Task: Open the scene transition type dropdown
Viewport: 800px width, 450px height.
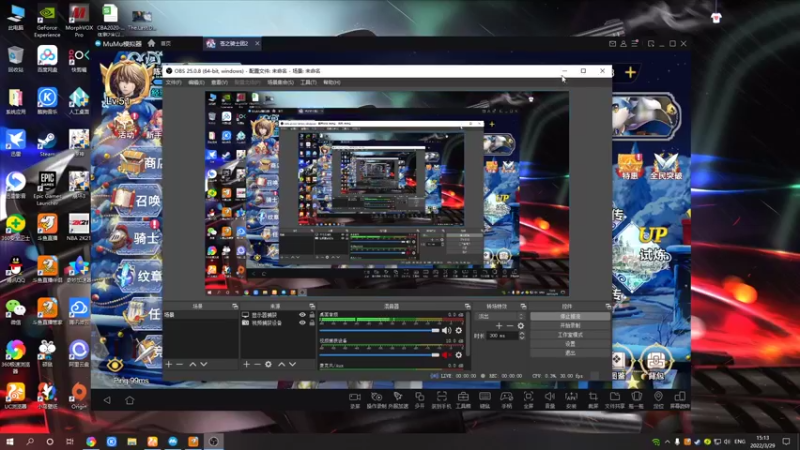Action: 500,316
